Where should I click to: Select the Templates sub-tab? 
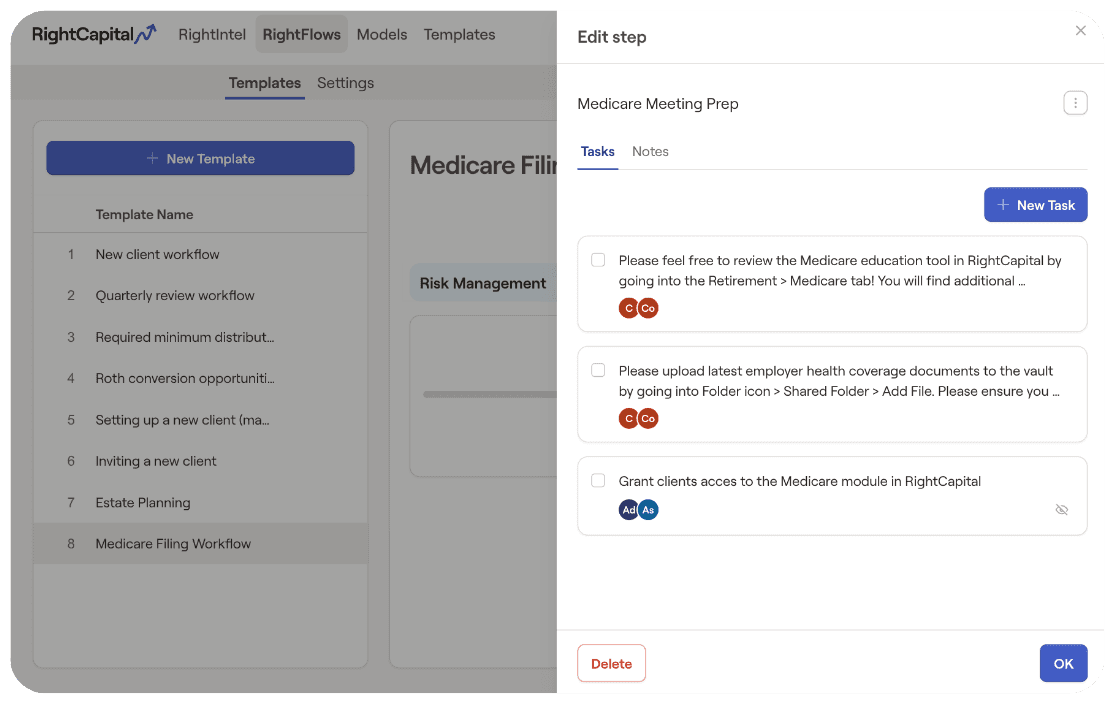click(x=264, y=83)
